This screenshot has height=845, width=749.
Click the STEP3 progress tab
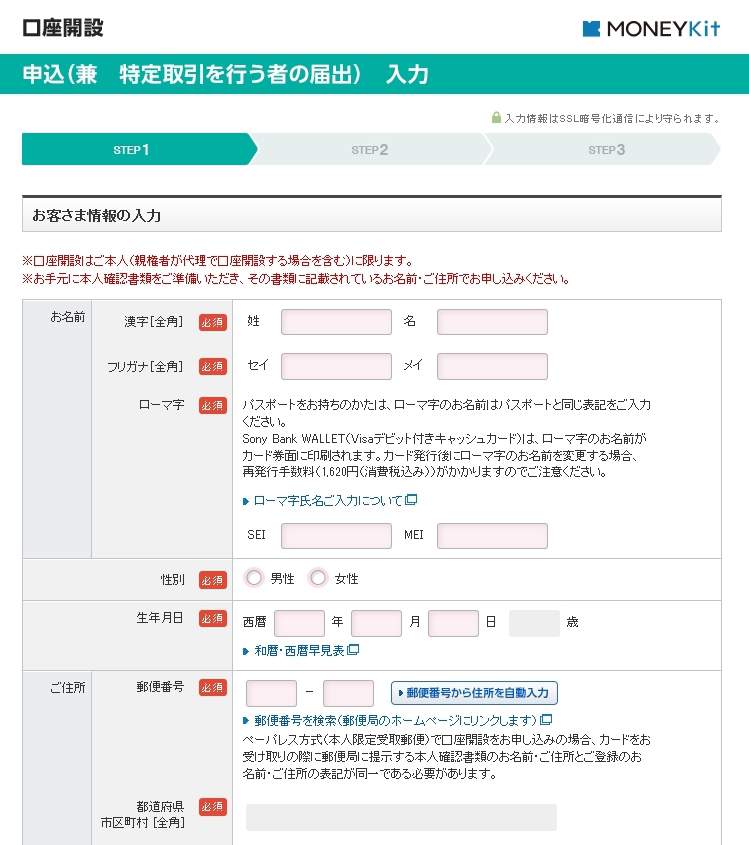[604, 149]
